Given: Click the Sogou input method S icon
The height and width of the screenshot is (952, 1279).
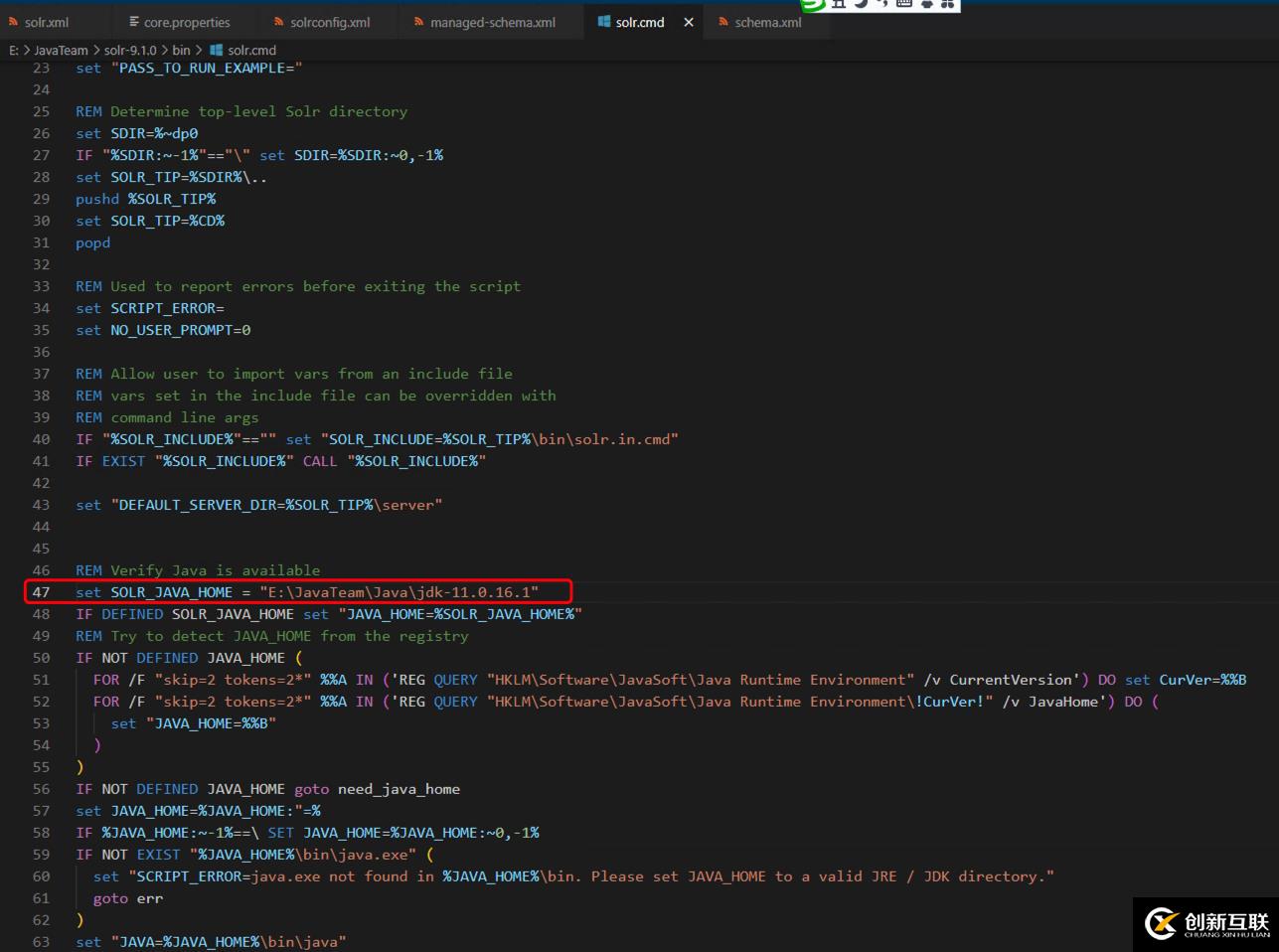Looking at the screenshot, I should 814,5.
